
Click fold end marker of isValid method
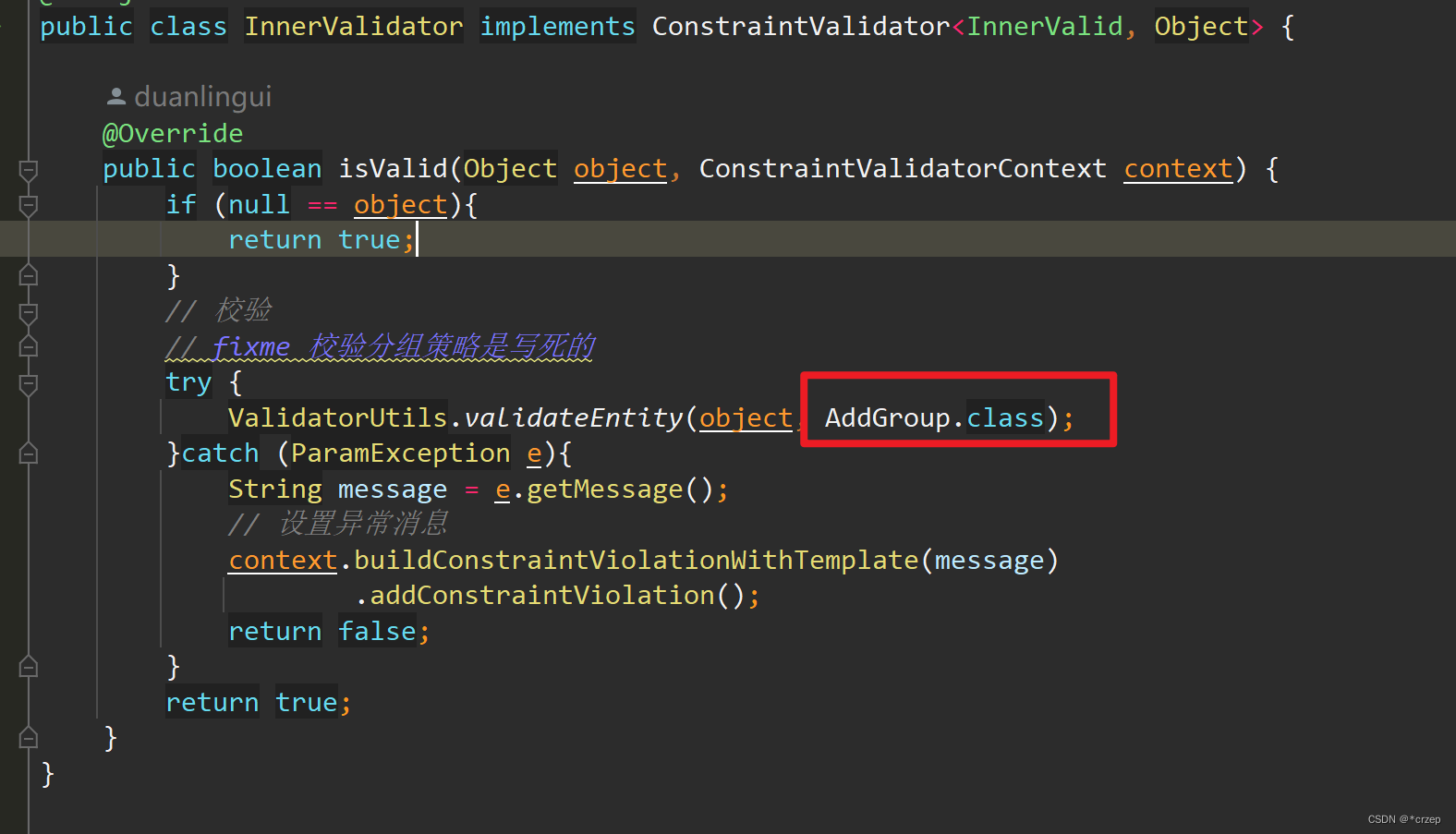[x=29, y=738]
